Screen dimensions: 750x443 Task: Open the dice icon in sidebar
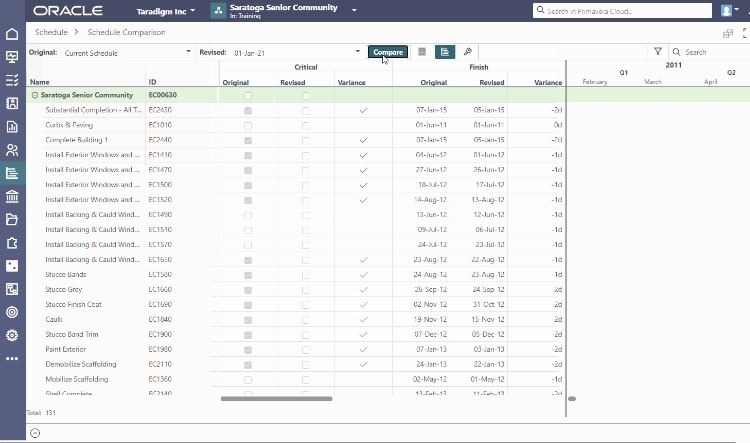[12, 266]
